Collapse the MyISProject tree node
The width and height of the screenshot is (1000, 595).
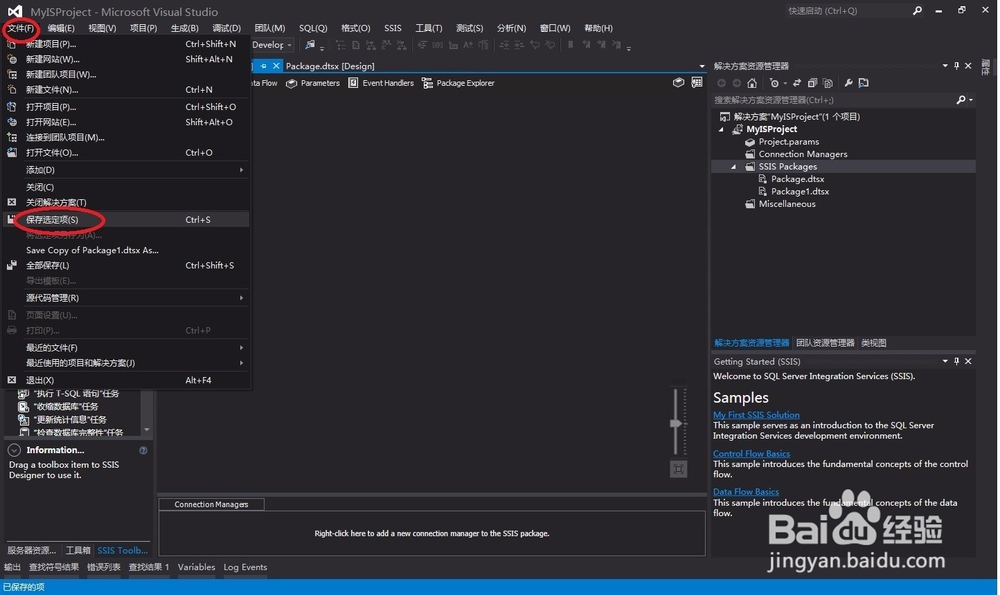tap(722, 129)
